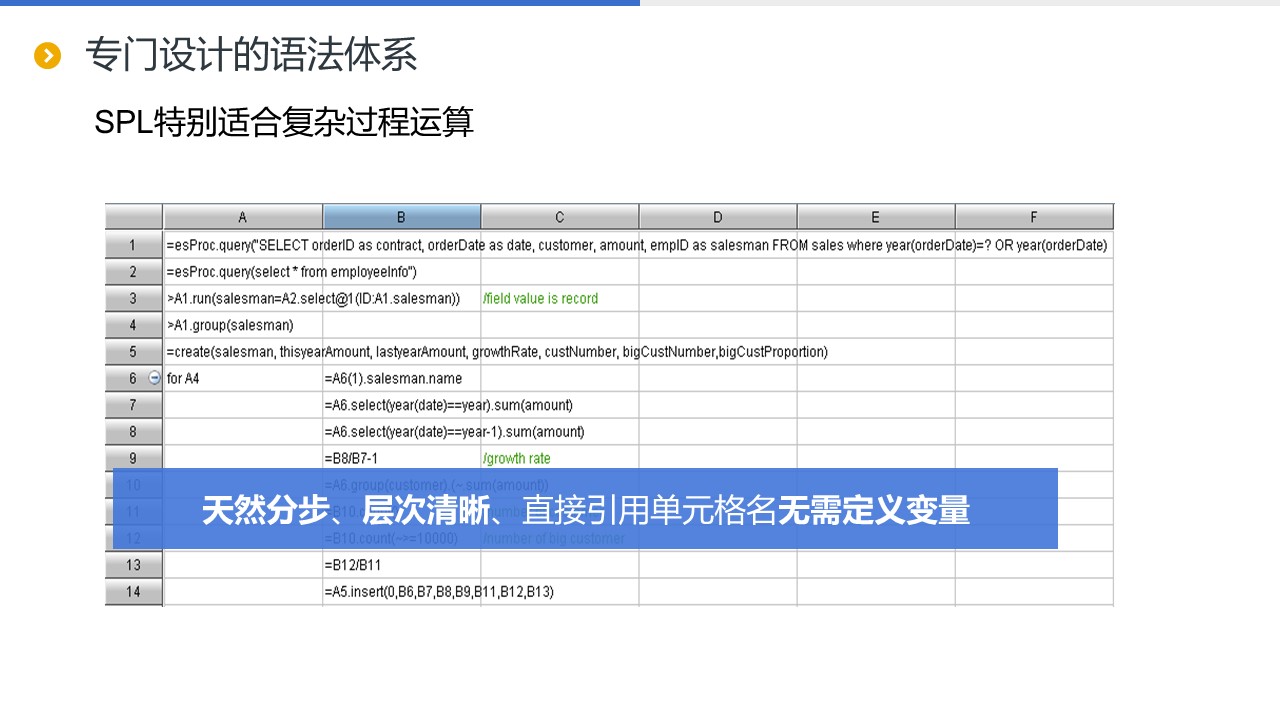Collapse the for-loop block at row 6
The width and height of the screenshot is (1280, 720).
(154, 378)
